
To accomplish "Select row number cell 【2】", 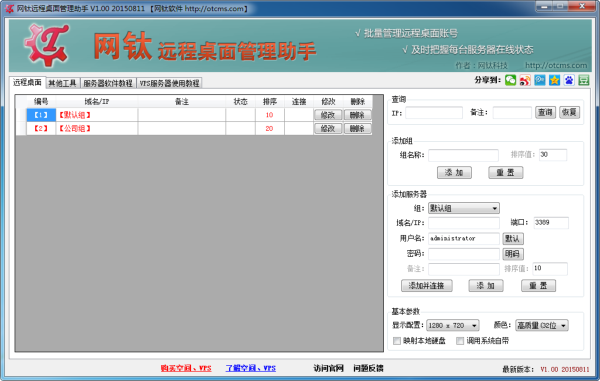I will pyautogui.click(x=41, y=129).
